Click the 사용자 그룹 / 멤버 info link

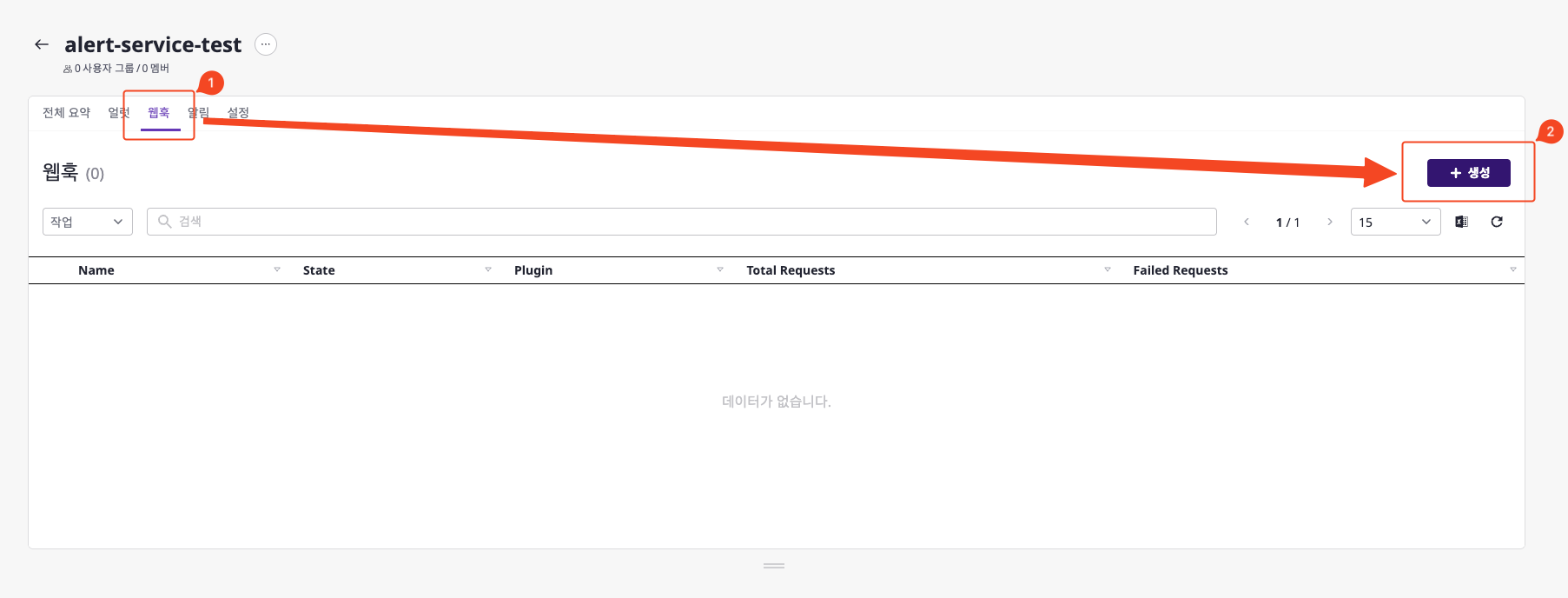(x=116, y=68)
